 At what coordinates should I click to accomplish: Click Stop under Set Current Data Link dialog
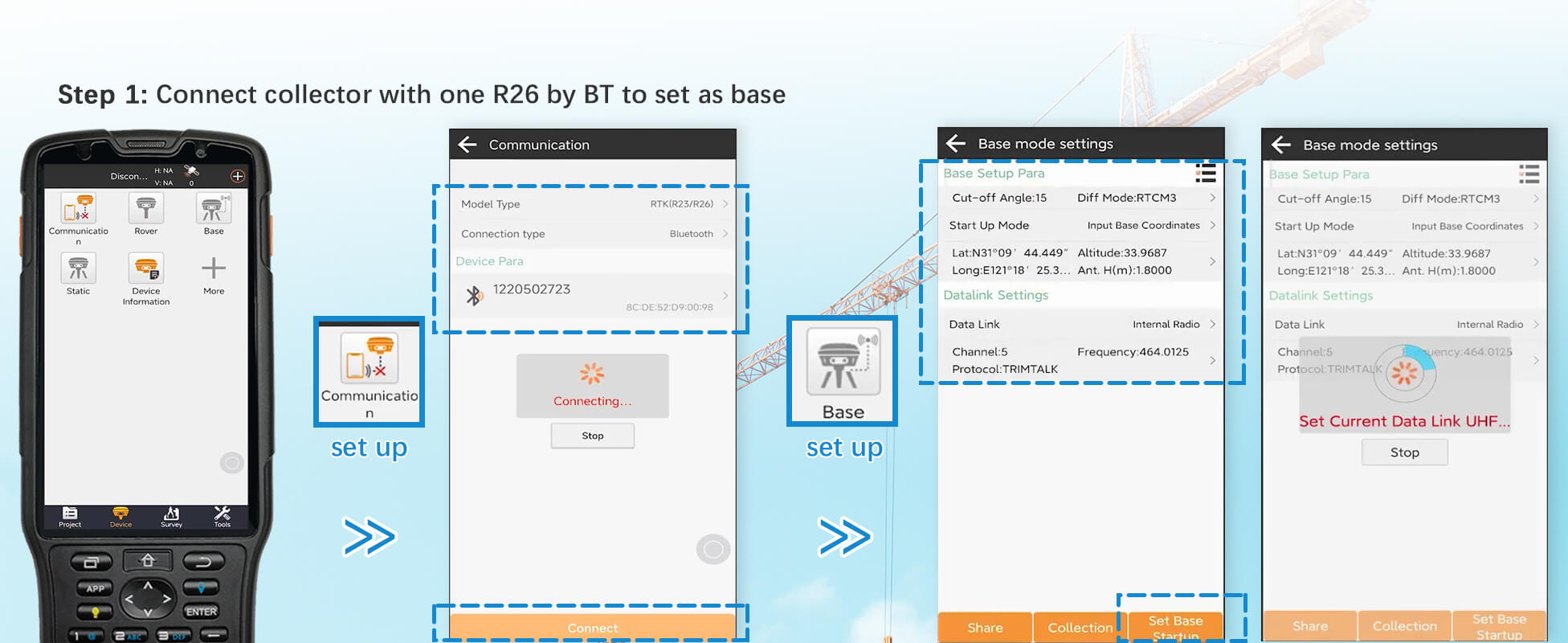[x=1405, y=453]
